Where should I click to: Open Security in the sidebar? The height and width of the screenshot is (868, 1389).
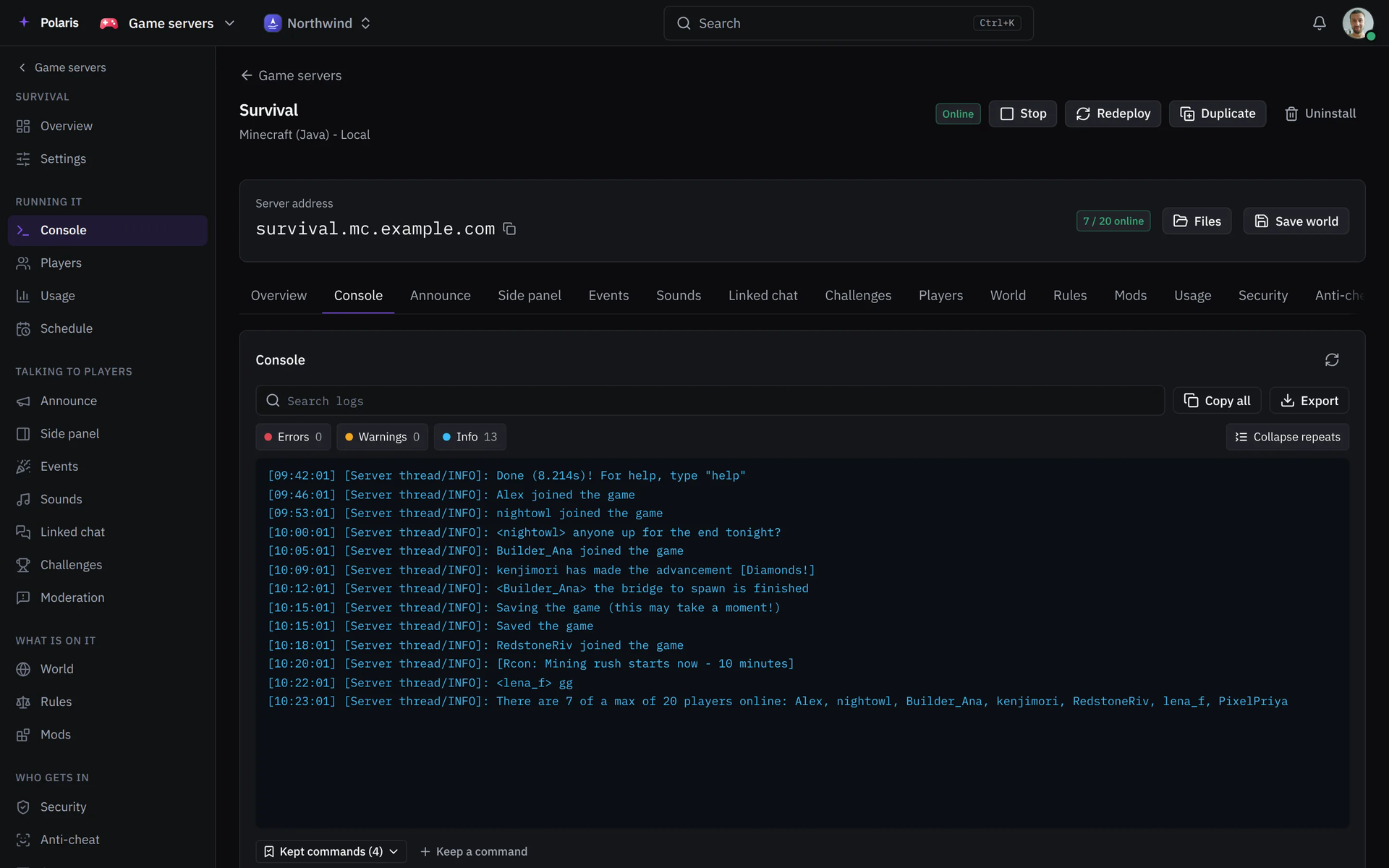[x=108, y=807]
